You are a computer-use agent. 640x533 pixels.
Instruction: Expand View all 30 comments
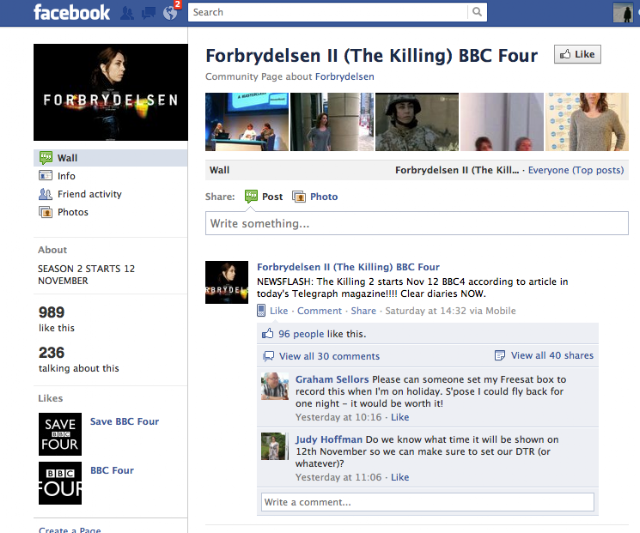pyautogui.click(x=329, y=356)
